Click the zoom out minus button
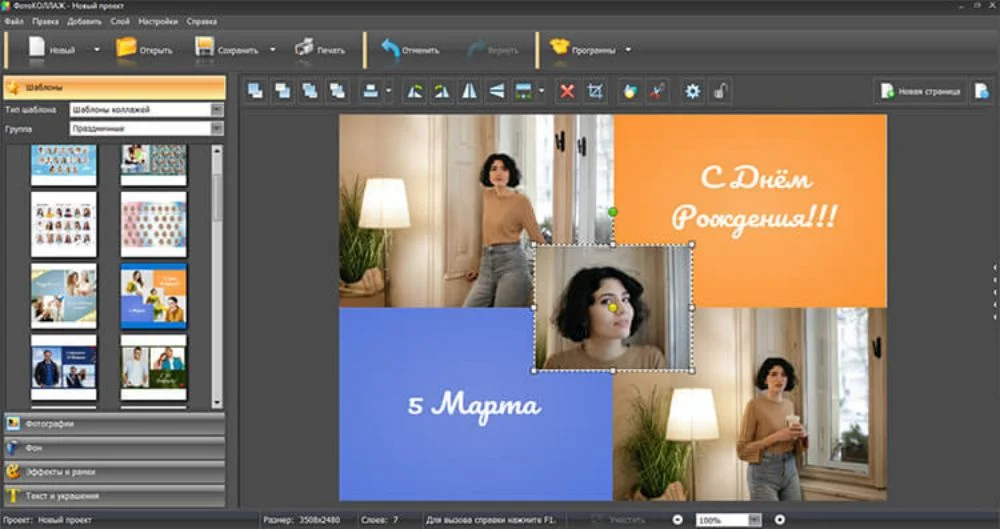 pos(677,520)
